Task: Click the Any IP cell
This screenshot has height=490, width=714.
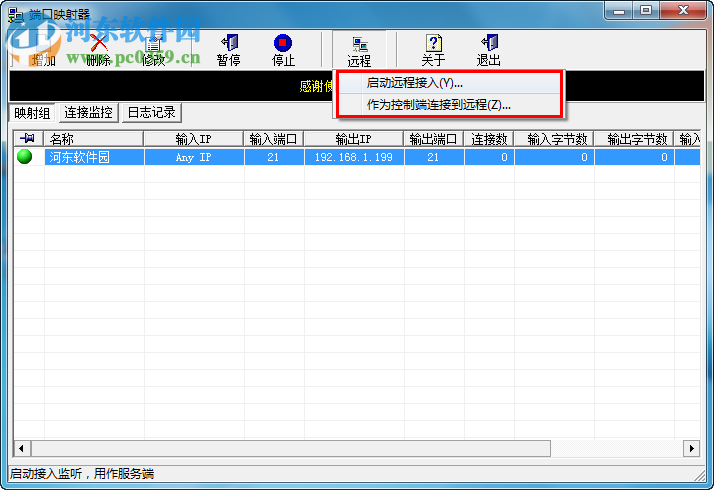Action: (194, 157)
